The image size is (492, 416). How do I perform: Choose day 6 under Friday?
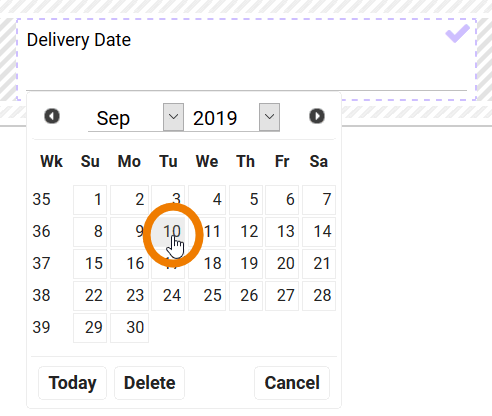pos(282,200)
